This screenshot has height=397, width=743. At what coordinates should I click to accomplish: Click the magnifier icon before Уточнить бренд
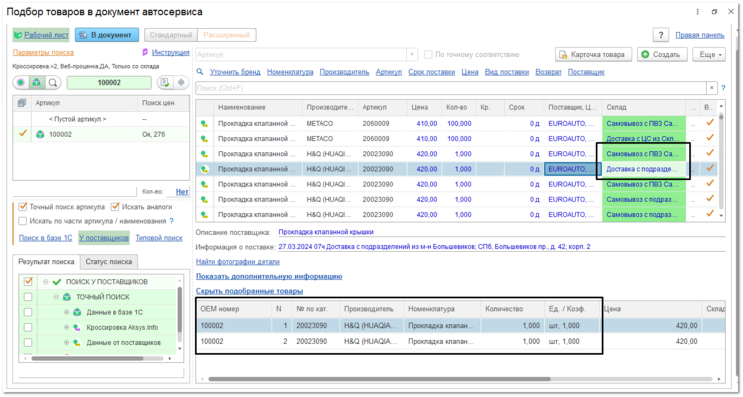[x=200, y=72]
